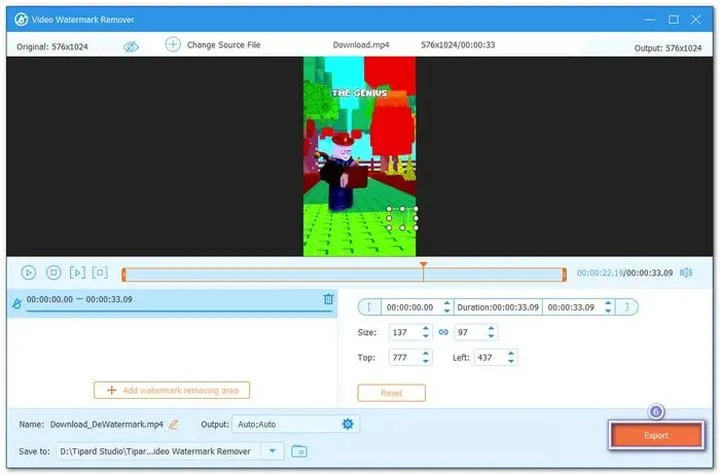Toggle the preview eye icon

click(x=130, y=46)
